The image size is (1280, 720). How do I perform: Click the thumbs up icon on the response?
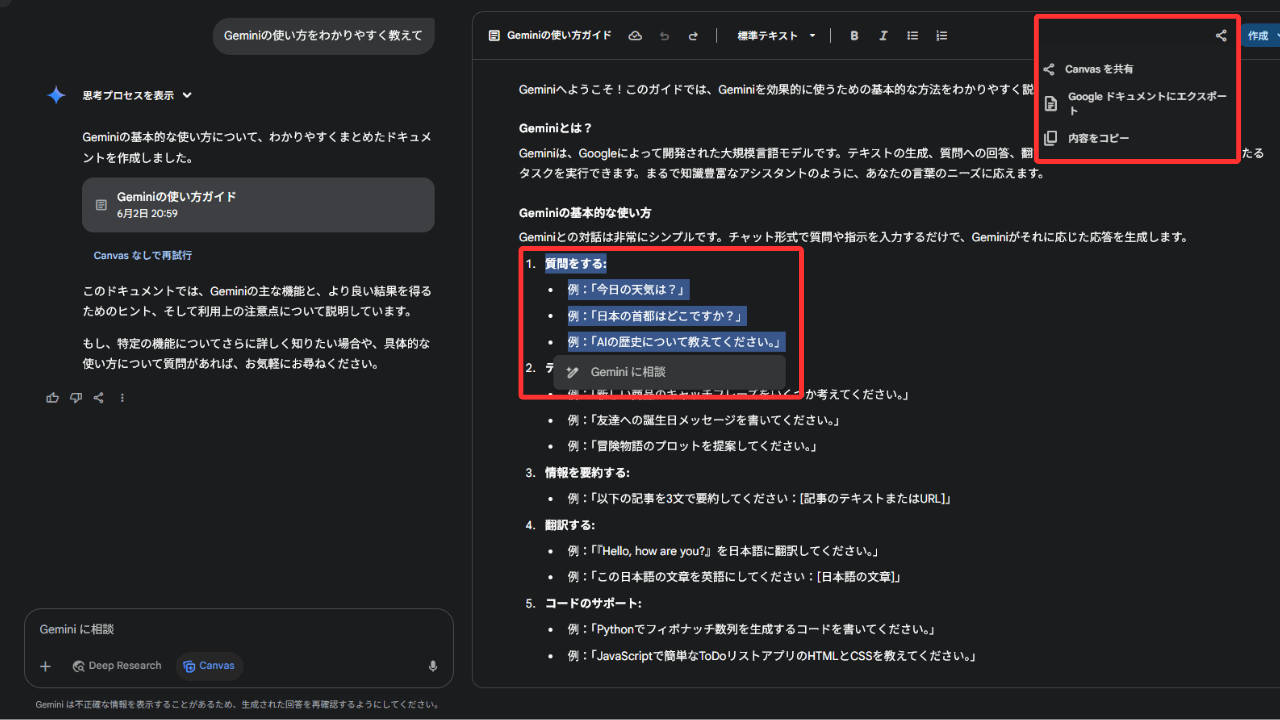[x=53, y=398]
